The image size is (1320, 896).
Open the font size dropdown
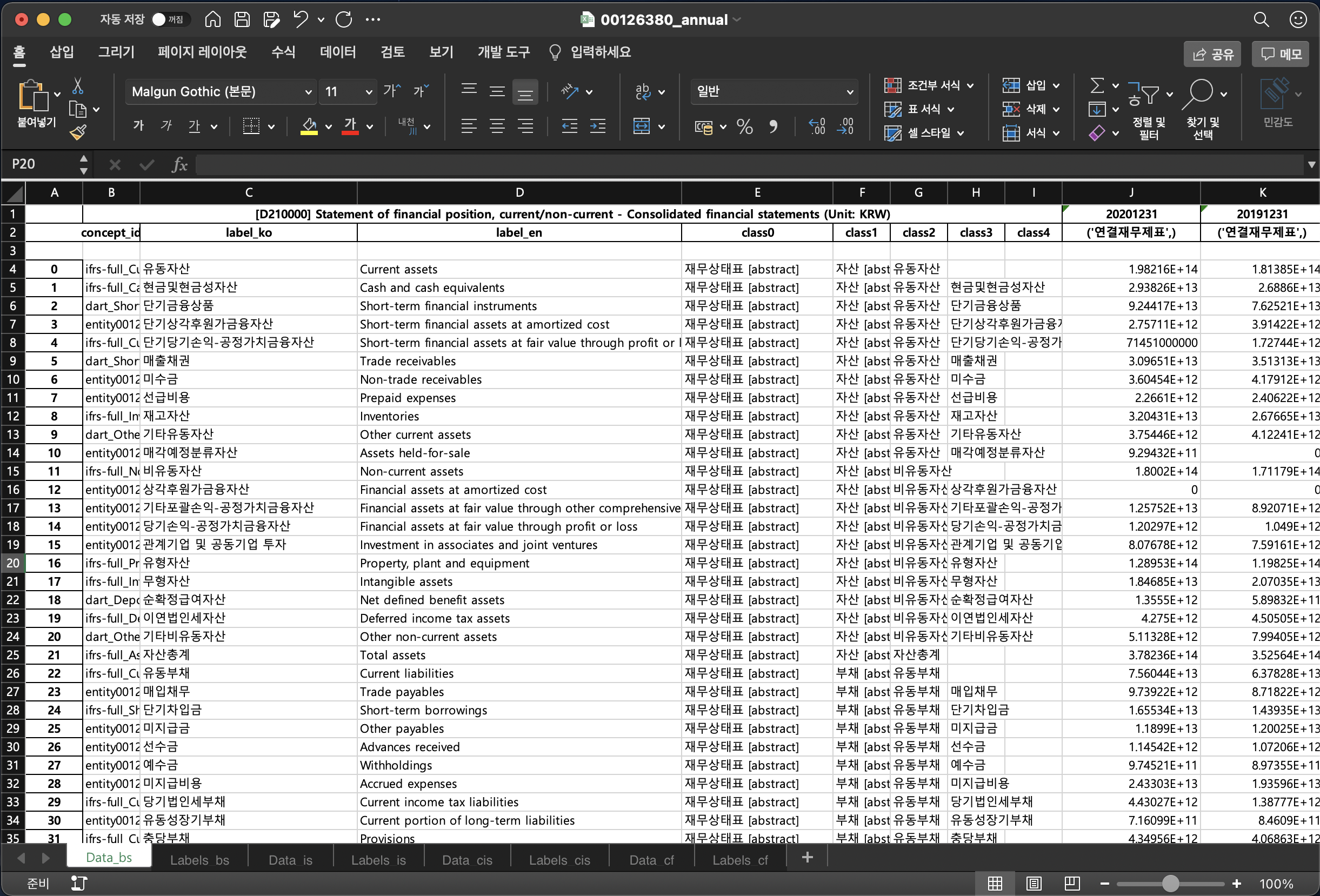point(369,92)
